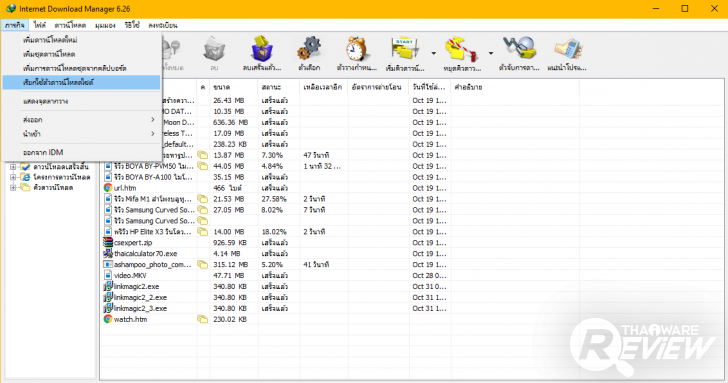
Task: Click the folder icon of the queues tree node
Action: pyautogui.click(x=26, y=188)
